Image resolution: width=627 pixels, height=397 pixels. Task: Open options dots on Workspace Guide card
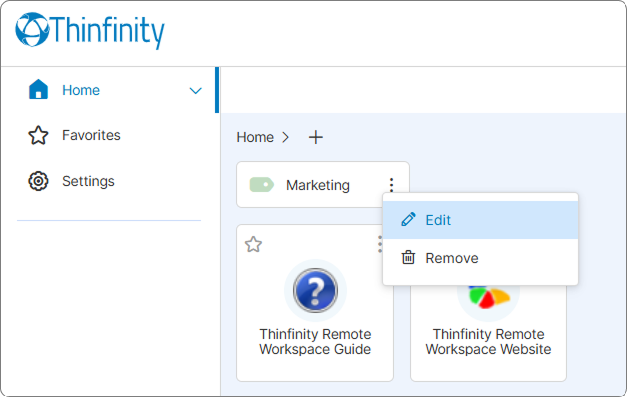point(379,244)
